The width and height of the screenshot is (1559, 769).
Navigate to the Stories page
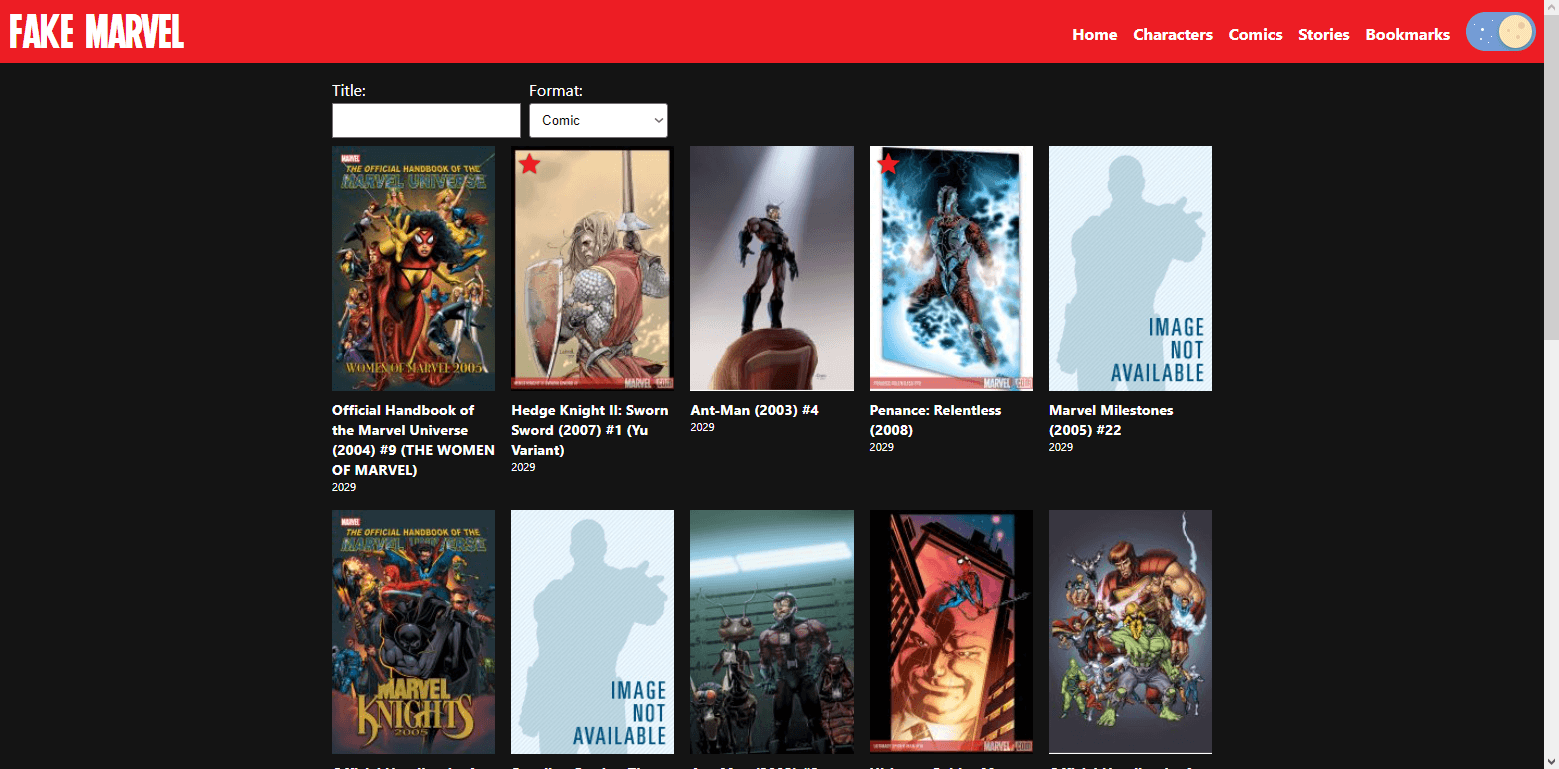1324,34
